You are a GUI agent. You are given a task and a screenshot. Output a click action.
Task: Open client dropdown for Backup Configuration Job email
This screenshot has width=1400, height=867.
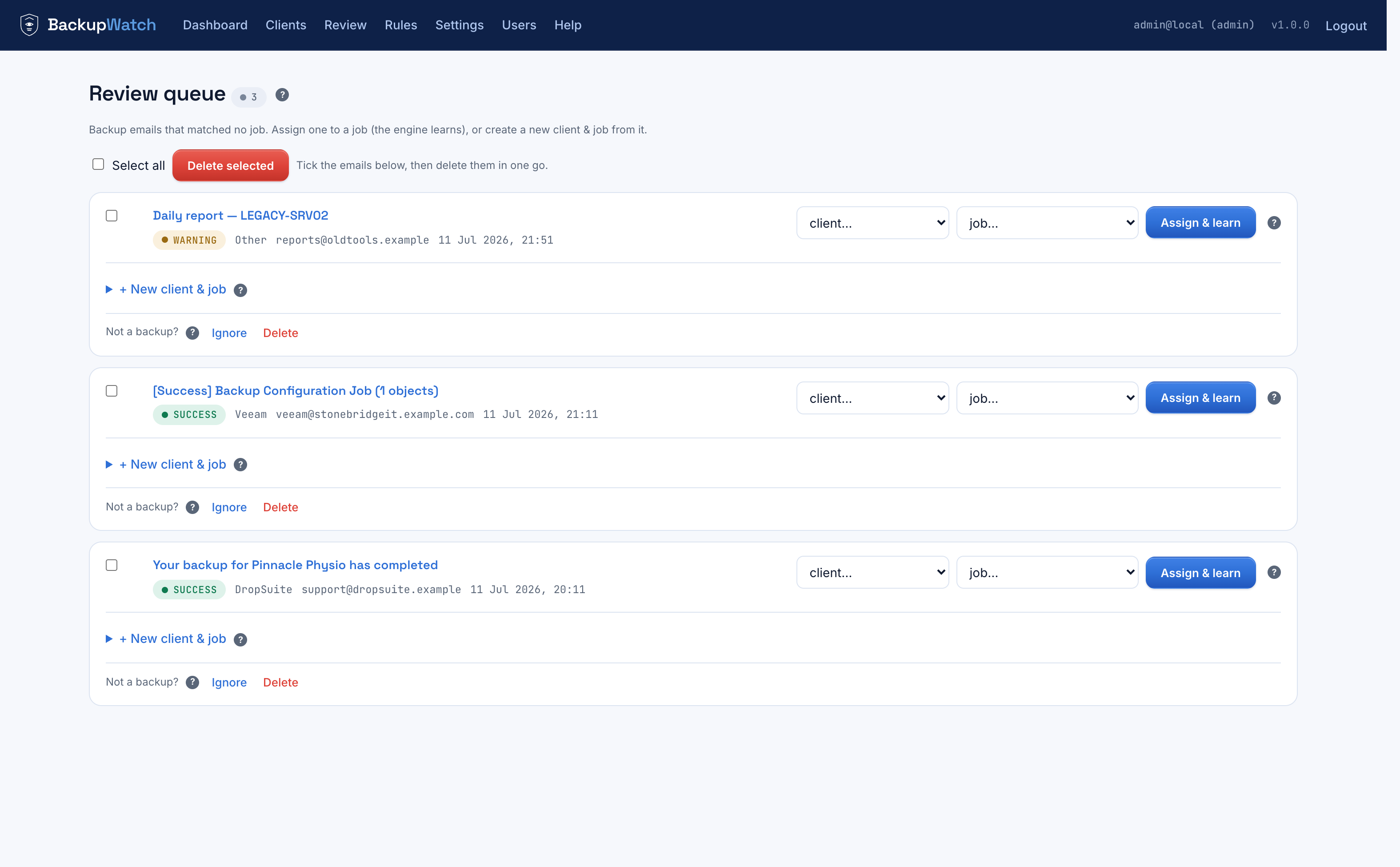tap(872, 398)
